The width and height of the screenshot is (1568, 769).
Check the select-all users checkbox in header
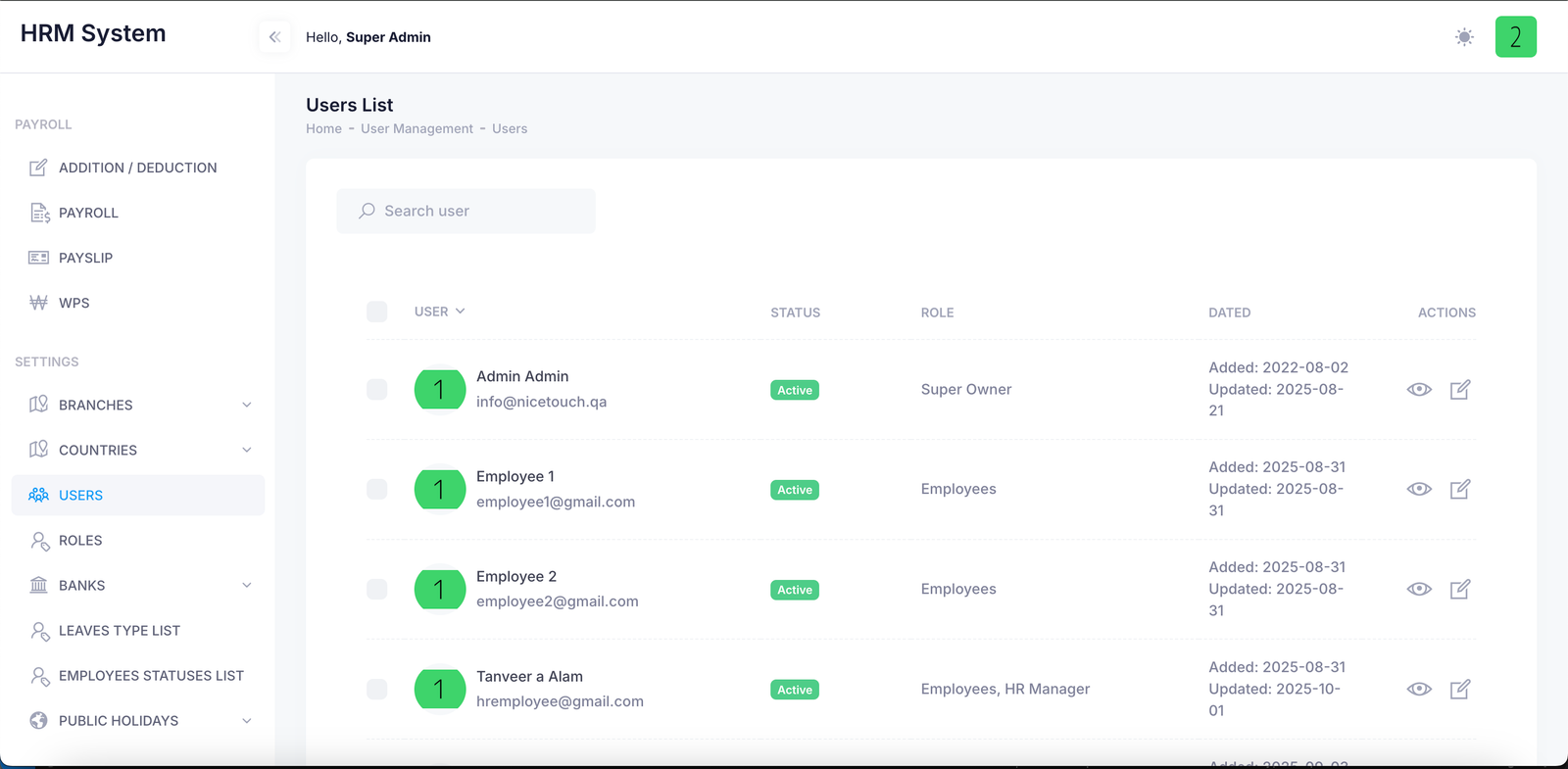[376, 312]
